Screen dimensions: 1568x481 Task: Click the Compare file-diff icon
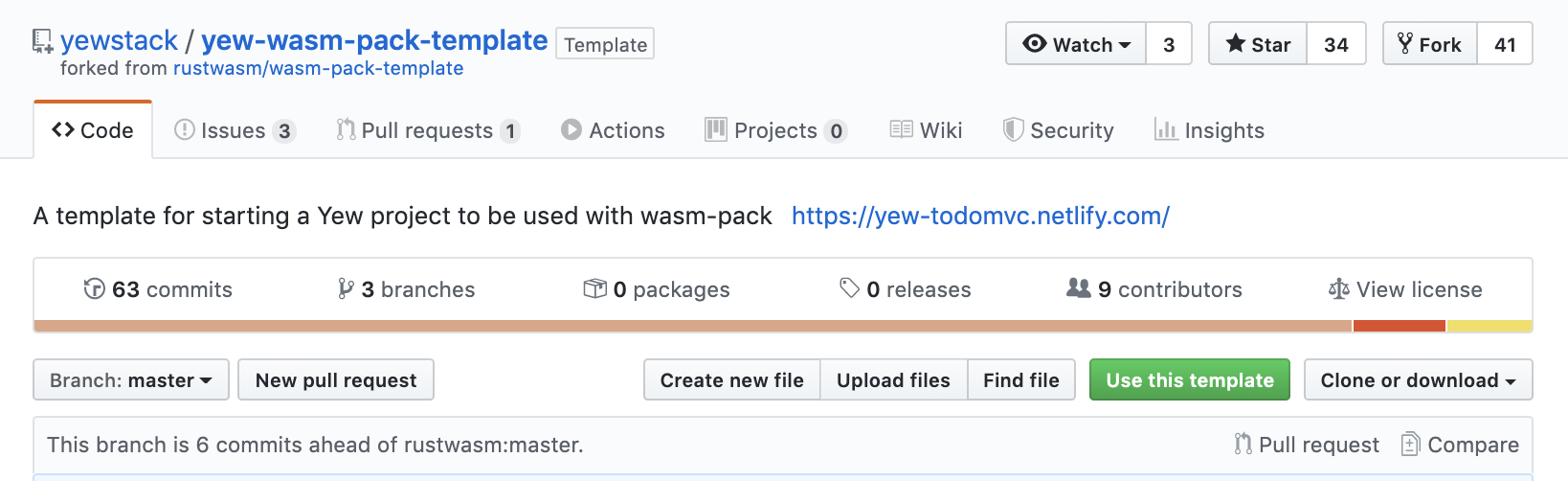coord(1410,444)
